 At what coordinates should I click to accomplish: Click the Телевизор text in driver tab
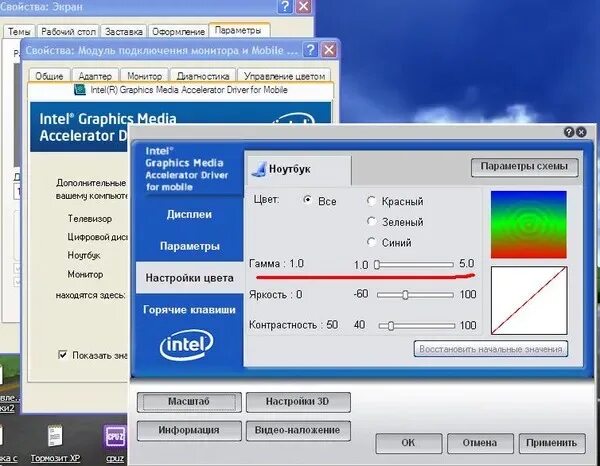90,218
